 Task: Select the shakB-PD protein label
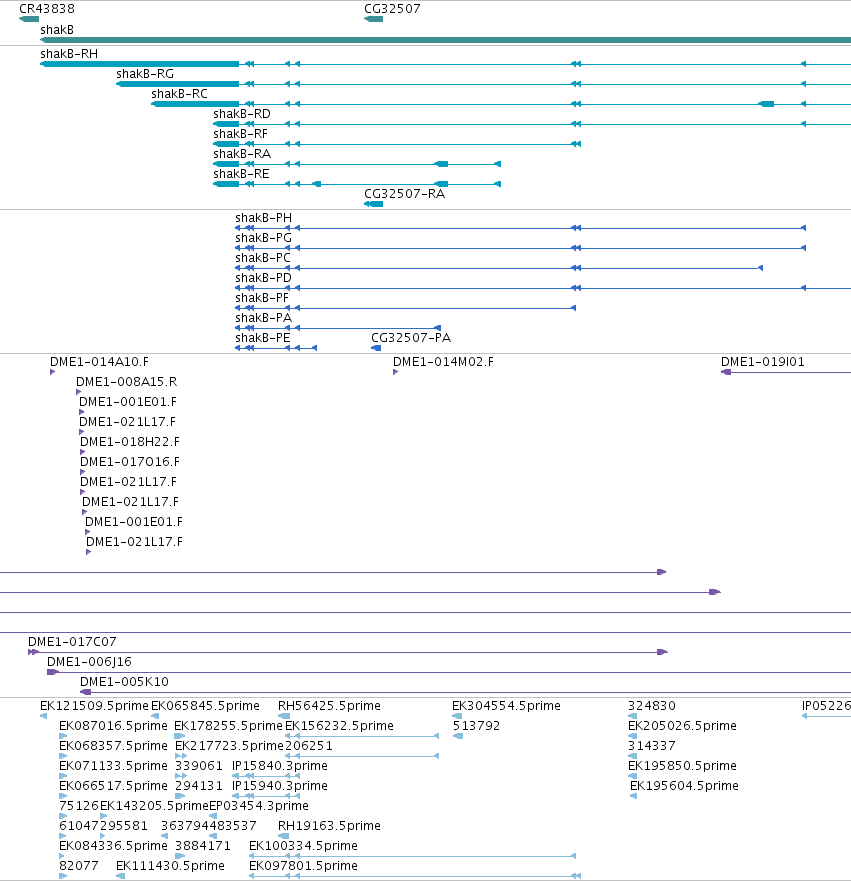pyautogui.click(x=263, y=278)
